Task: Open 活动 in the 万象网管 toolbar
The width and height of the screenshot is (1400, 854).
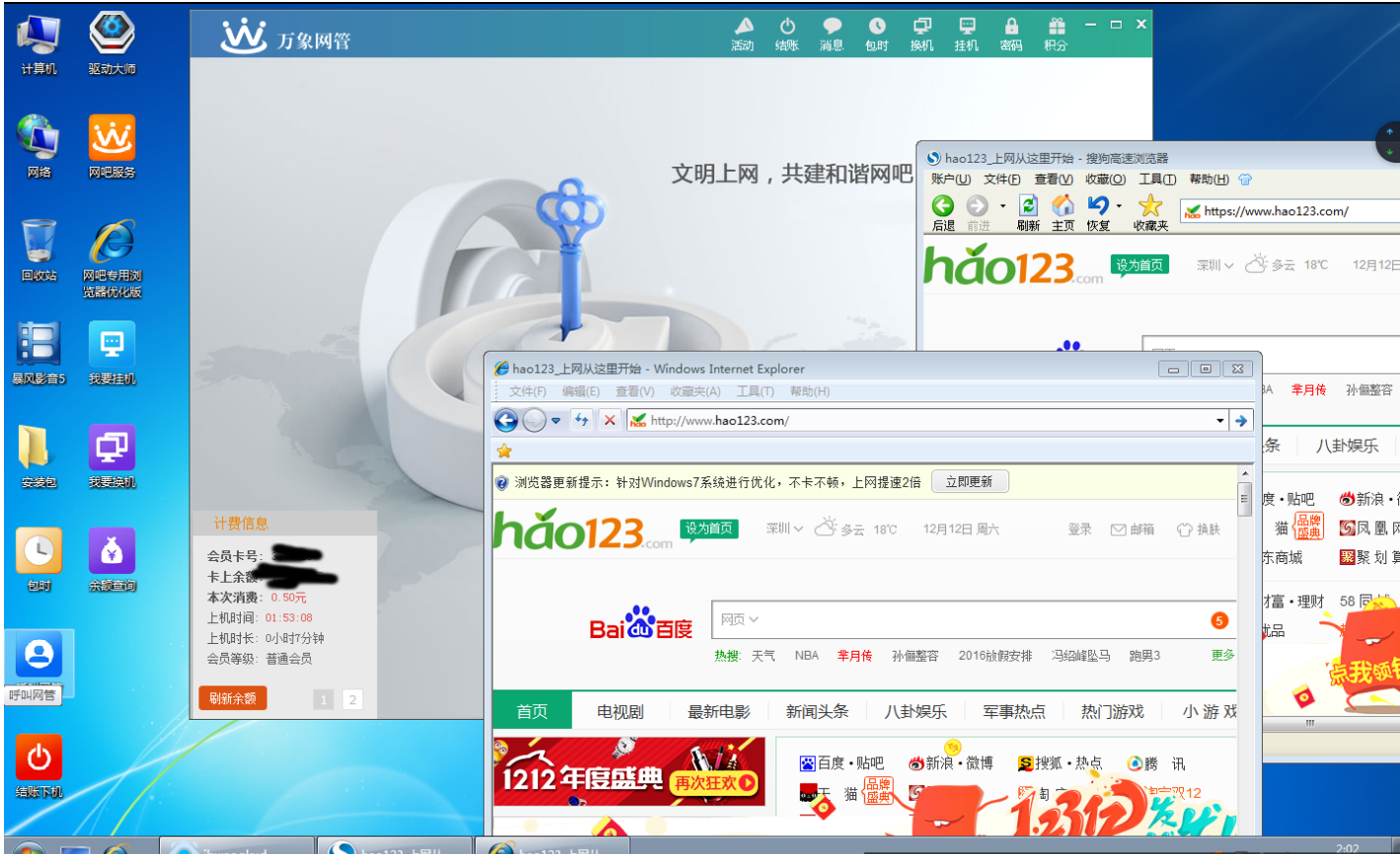Action: tap(743, 33)
